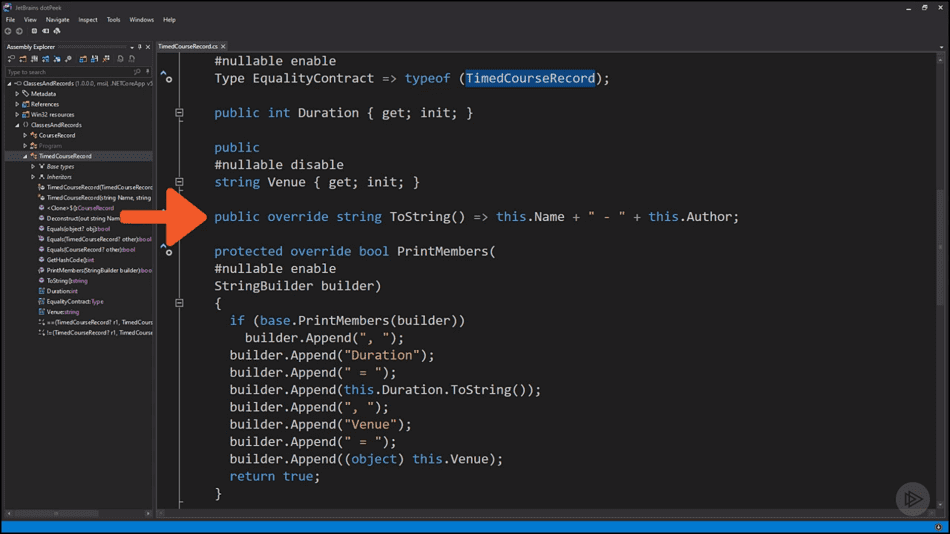Expand the CourseRecord class node
Screen dimensions: 950x534
(25, 135)
